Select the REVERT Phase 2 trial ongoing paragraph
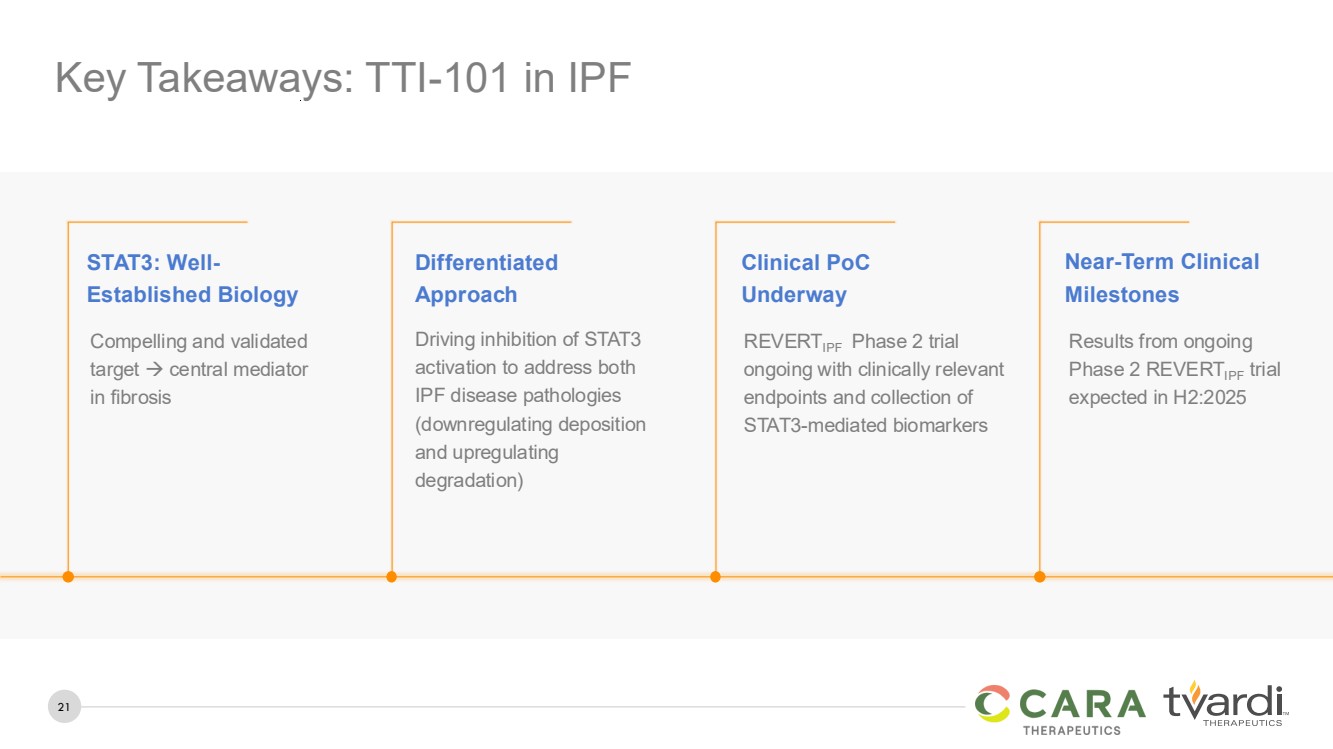The width and height of the screenshot is (1333, 749). (x=873, y=383)
